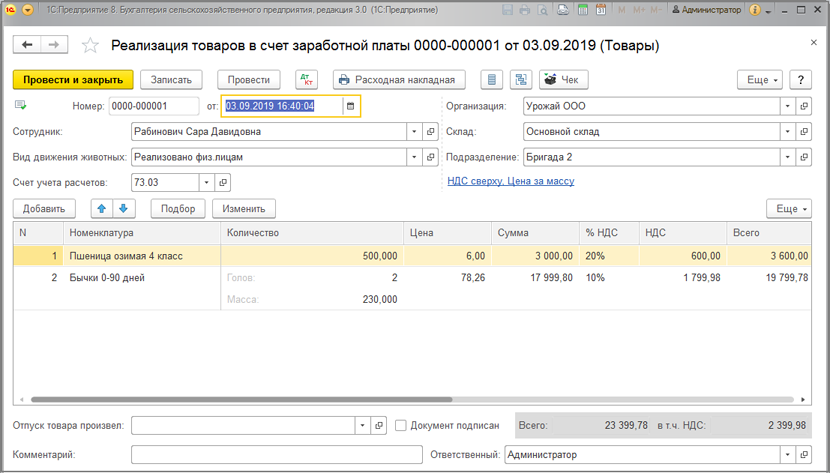Viewport: 830px width, 473px height.
Task: Expand the Подразделение dropdown
Action: (788, 157)
